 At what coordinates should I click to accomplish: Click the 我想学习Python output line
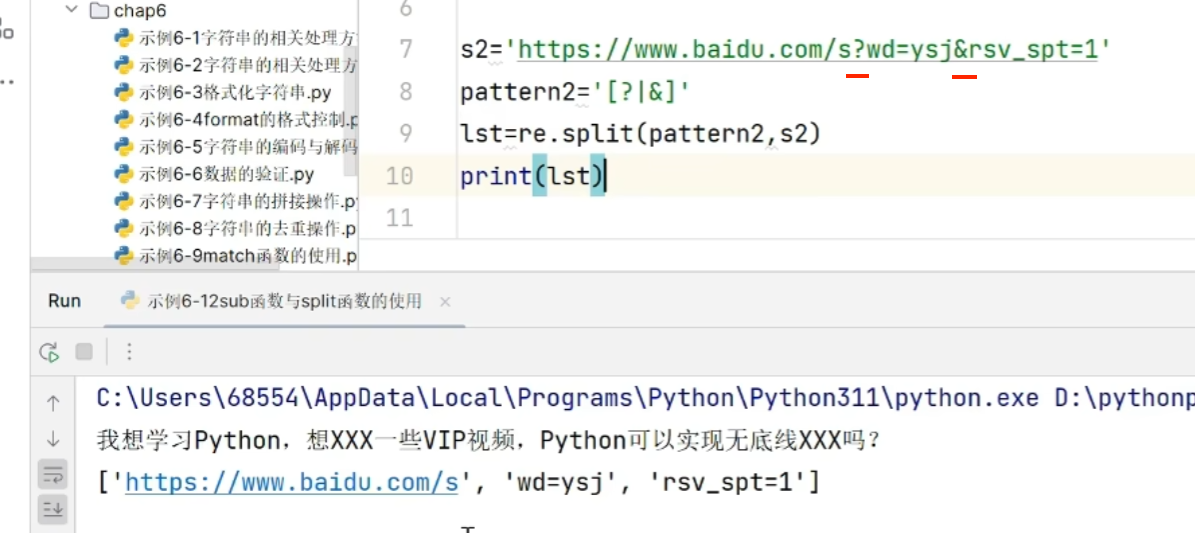click(x=489, y=440)
